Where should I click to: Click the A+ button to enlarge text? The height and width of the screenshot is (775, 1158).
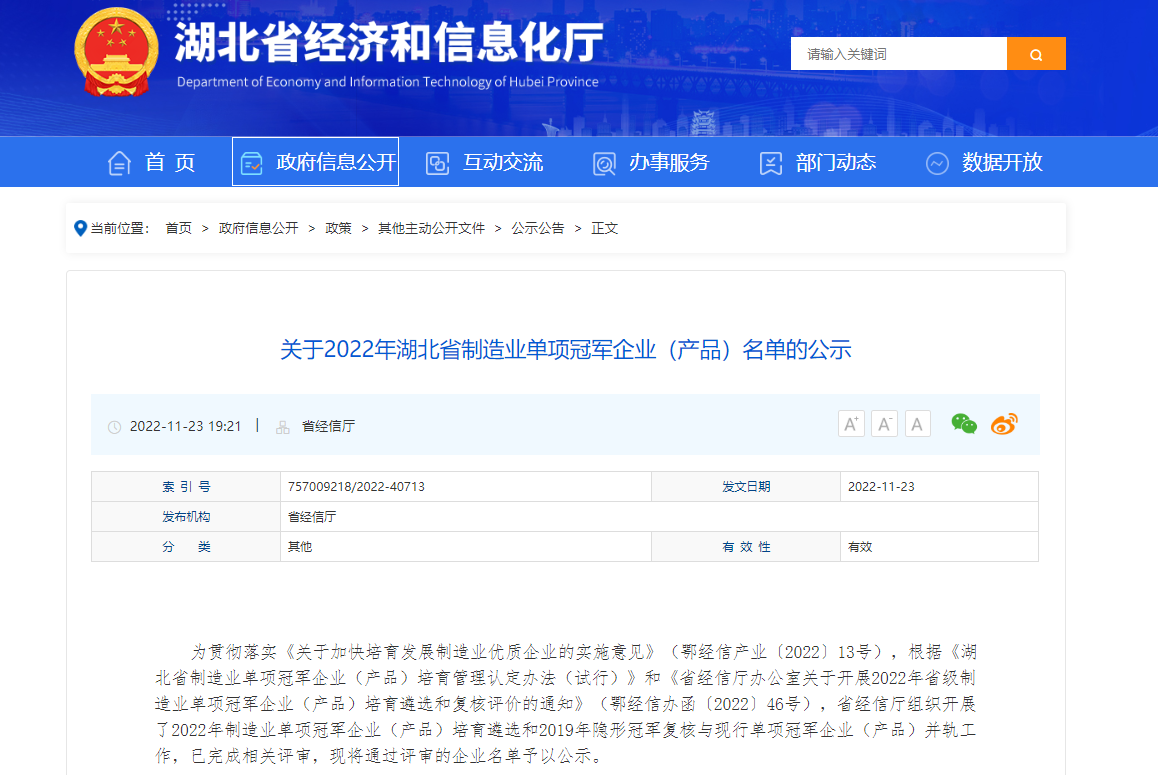click(x=851, y=423)
